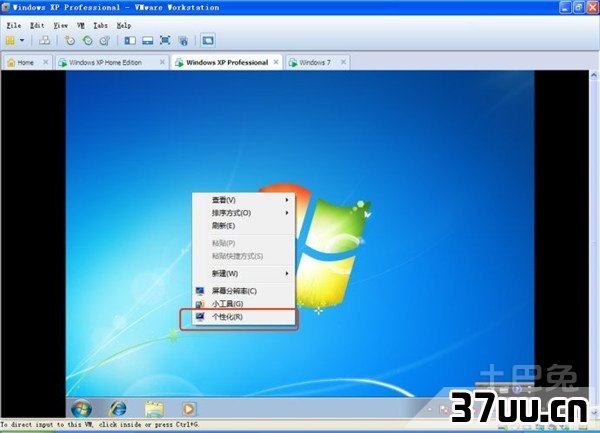Click the Windows 7 Start orb
The image size is (600, 433).
pyautogui.click(x=81, y=409)
